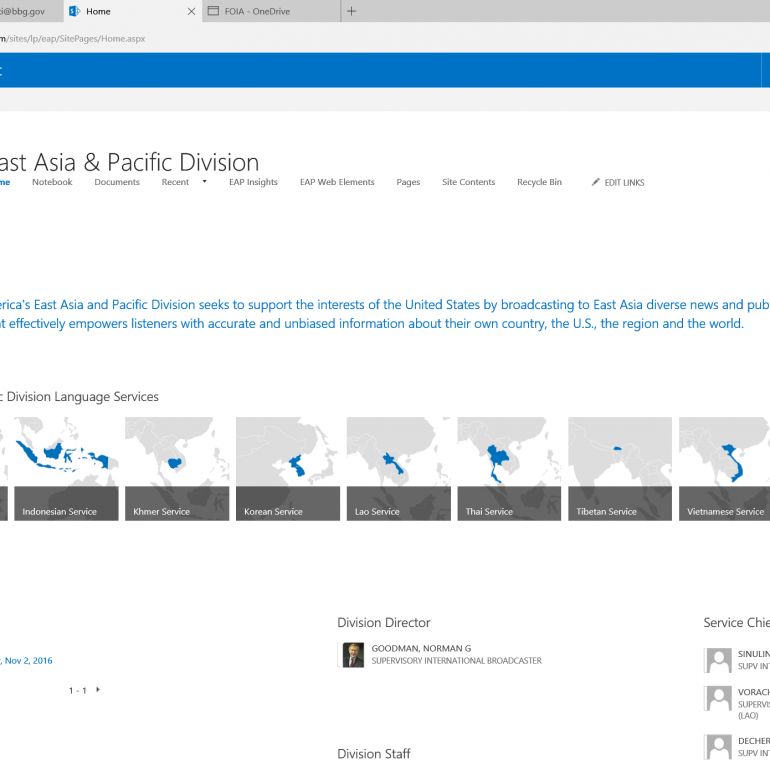Click the SharePoint icon on Home tab
Viewport: 770px width, 770px height.
(74, 11)
